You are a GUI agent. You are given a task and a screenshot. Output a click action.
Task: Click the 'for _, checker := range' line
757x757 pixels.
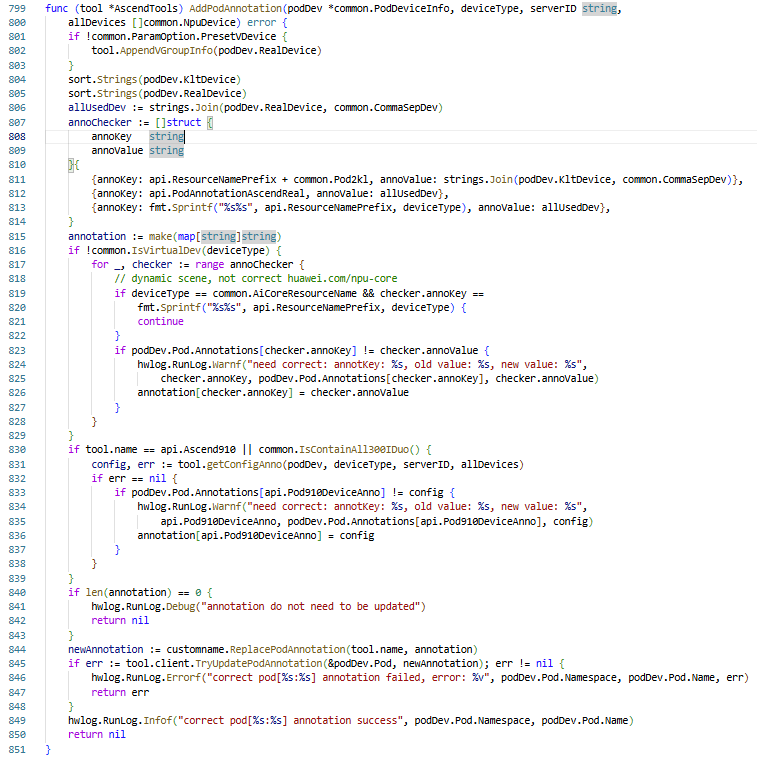197,265
